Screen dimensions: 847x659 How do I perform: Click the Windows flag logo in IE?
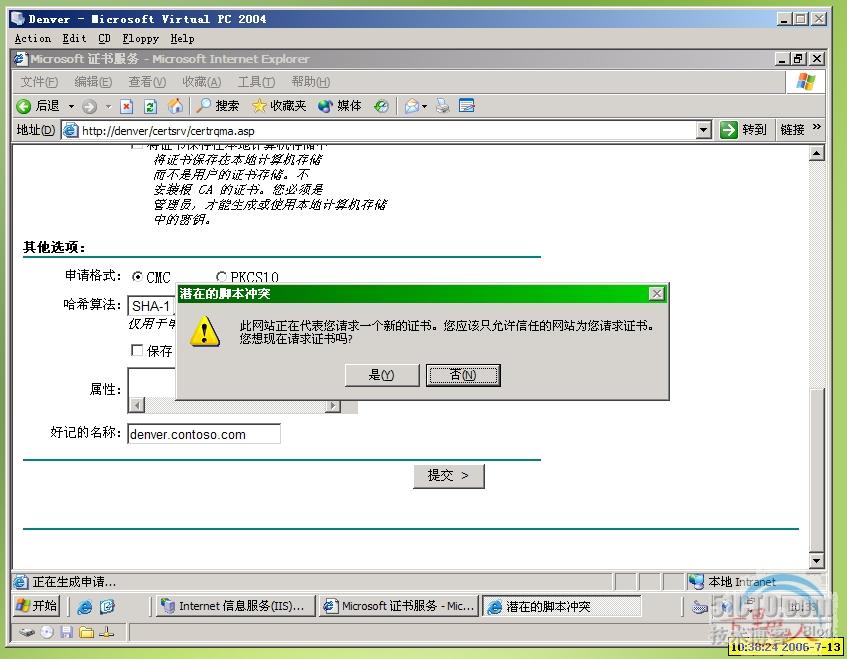(805, 82)
